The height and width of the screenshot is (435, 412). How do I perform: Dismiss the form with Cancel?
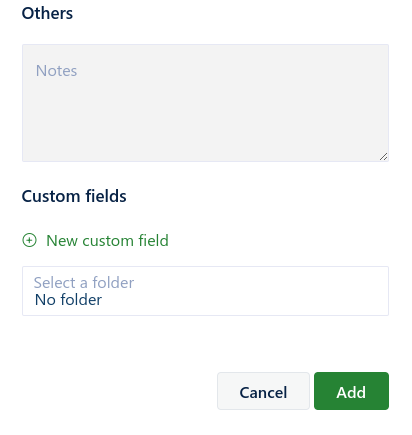(263, 391)
